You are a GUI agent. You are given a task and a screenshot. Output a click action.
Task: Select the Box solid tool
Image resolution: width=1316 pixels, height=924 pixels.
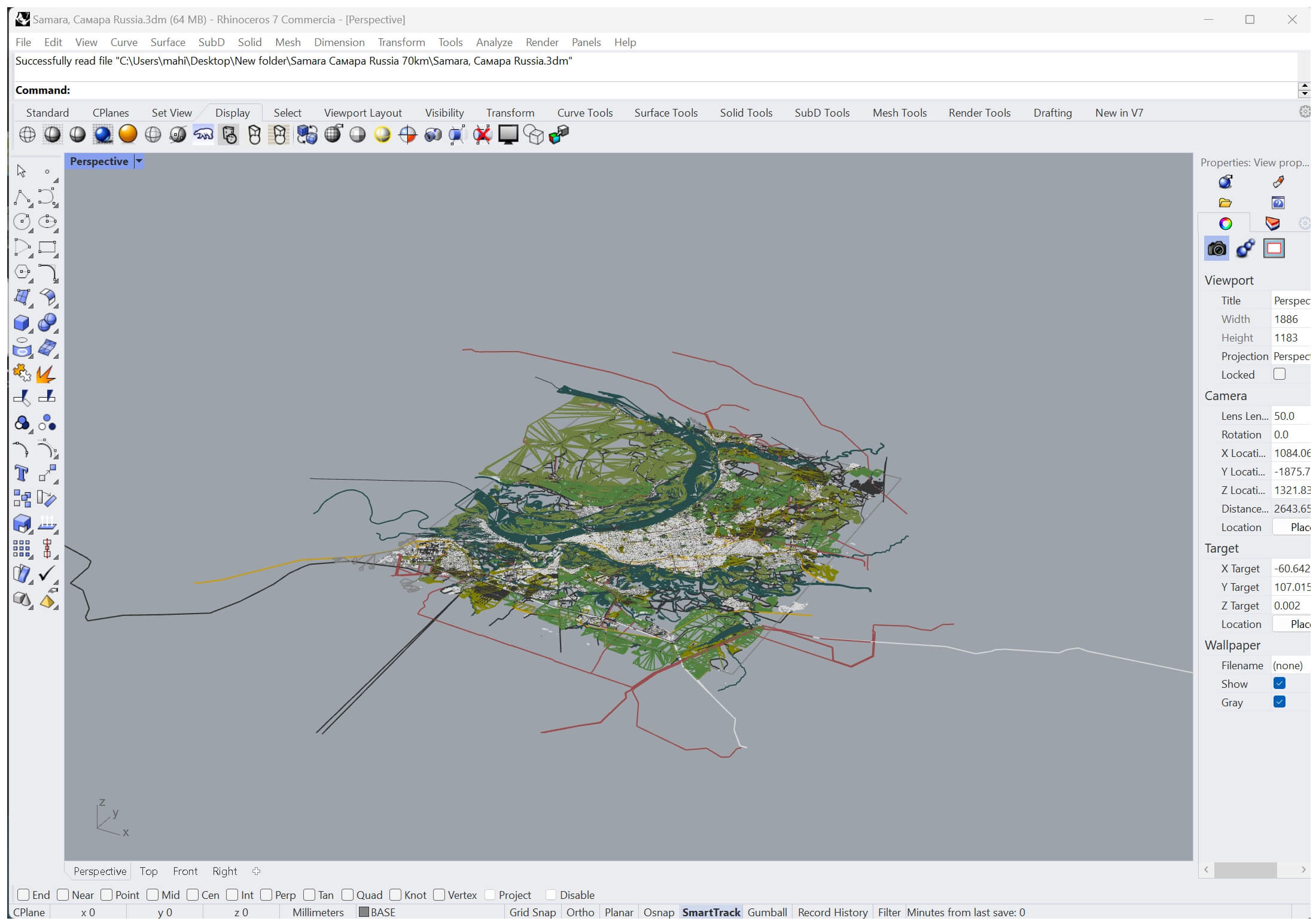tap(22, 324)
